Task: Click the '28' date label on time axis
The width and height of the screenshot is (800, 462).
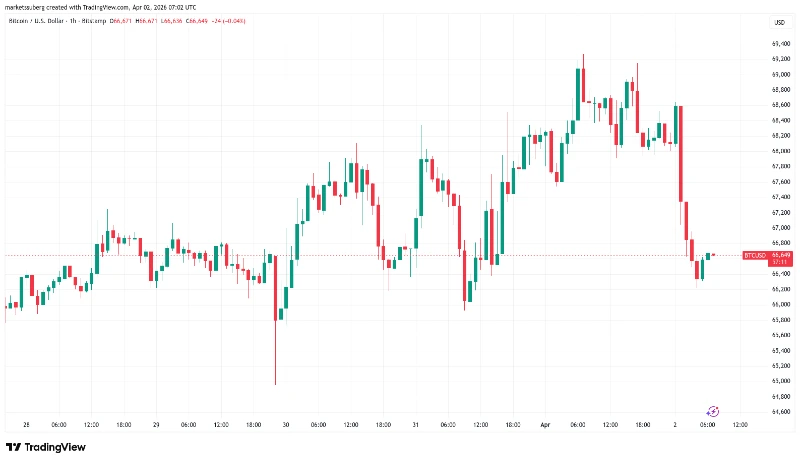Action: [25, 424]
